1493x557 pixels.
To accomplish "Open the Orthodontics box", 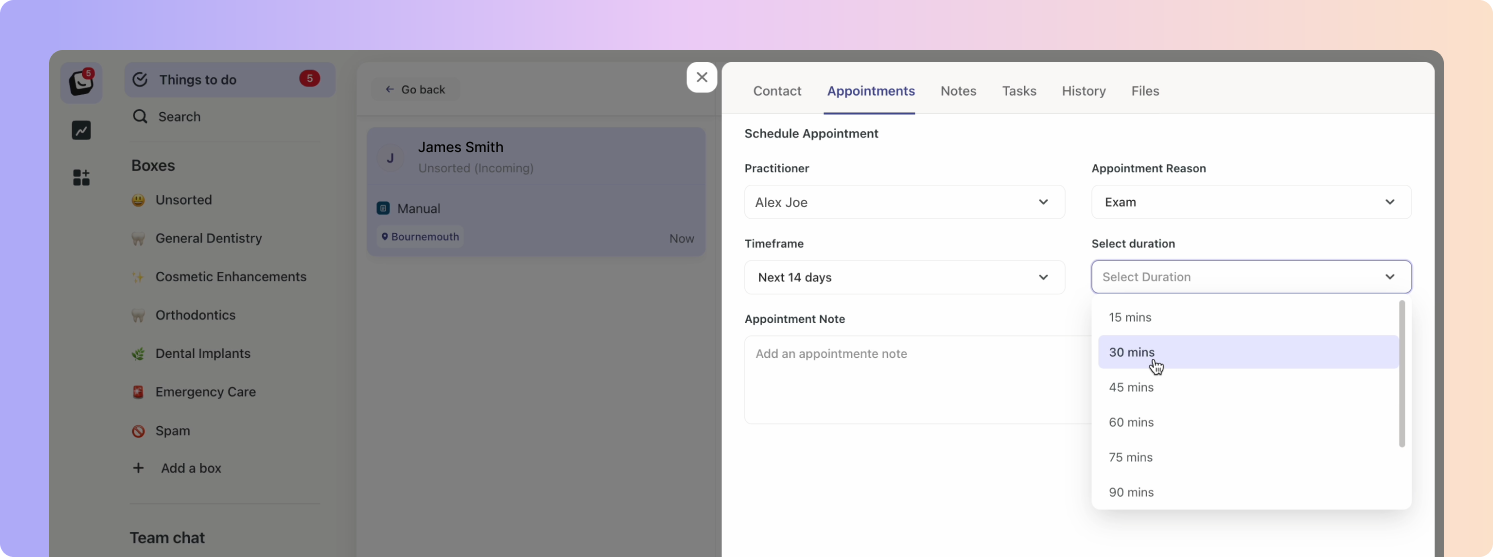I will click(195, 315).
